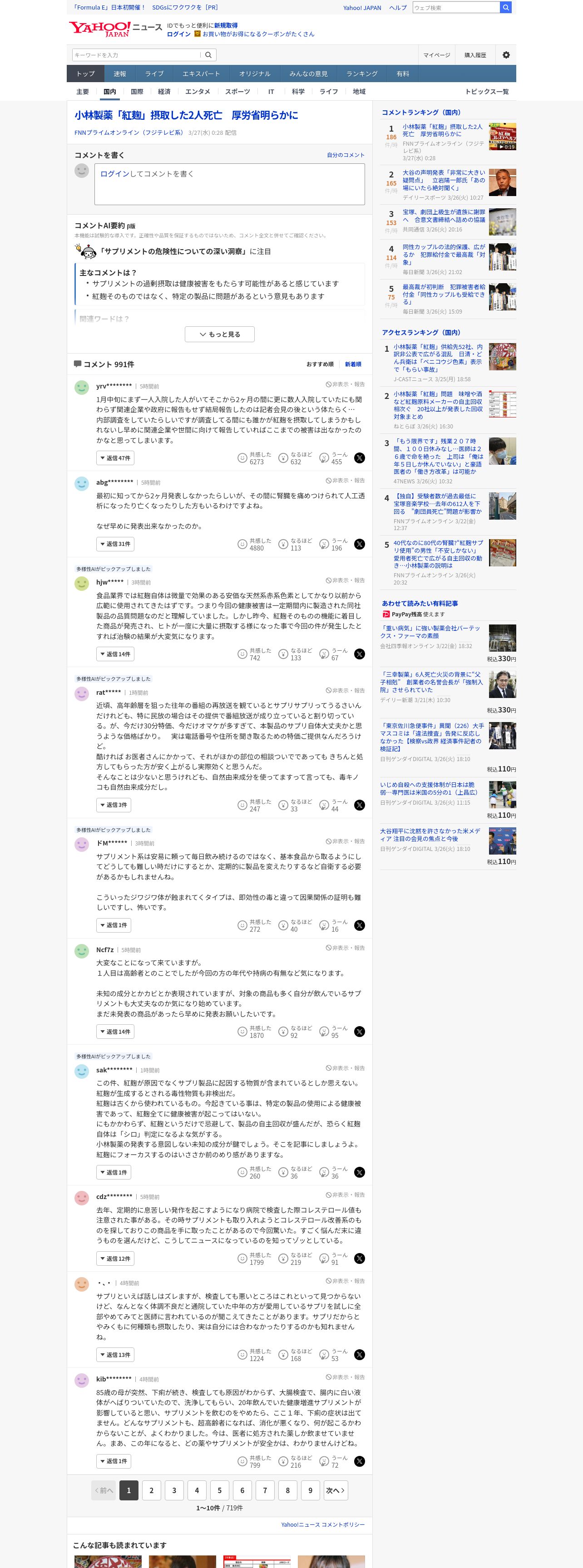Click 共感した on ドM****** comment

pos(254,926)
